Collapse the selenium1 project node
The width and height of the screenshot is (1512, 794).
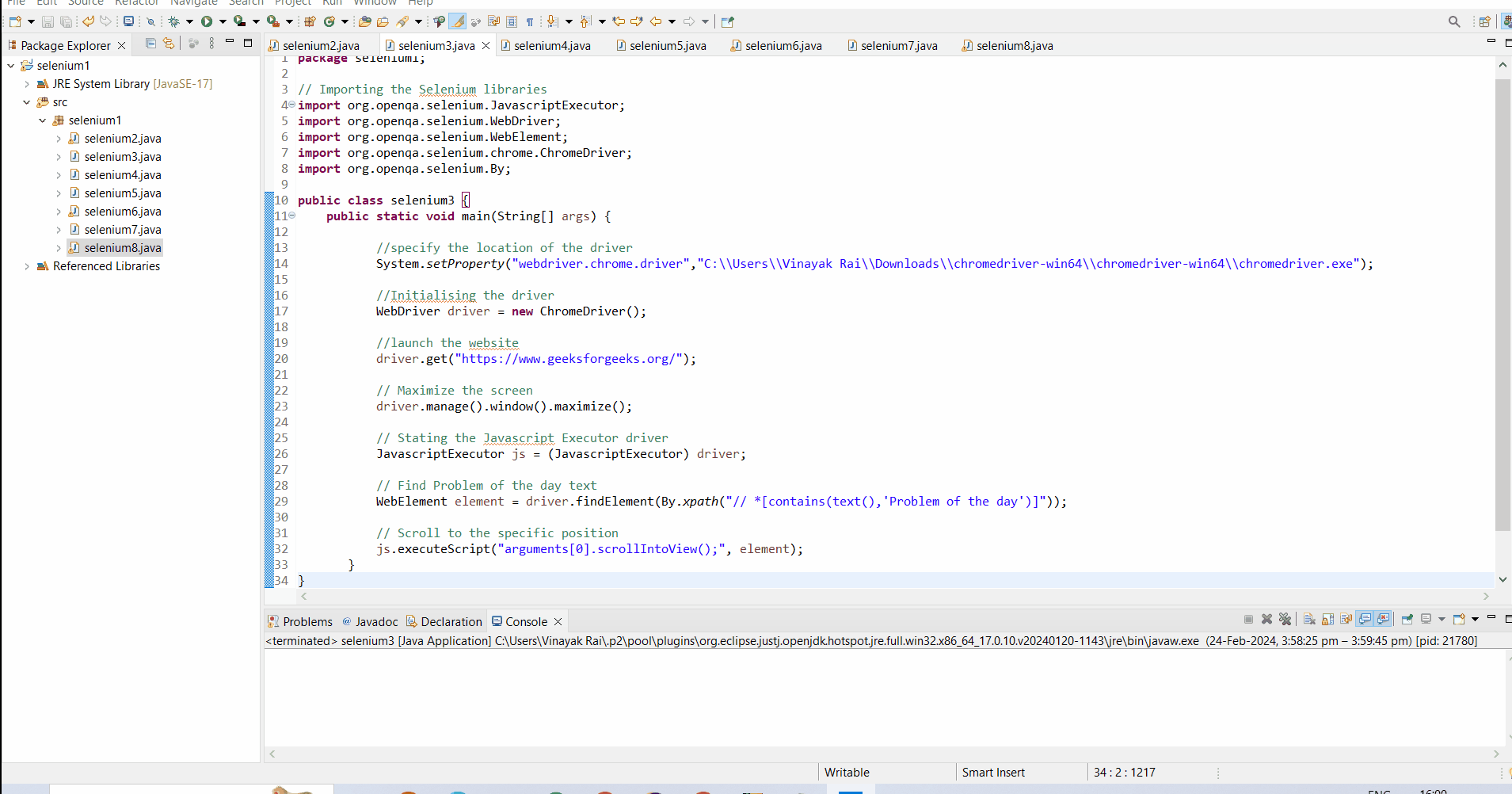click(11, 65)
